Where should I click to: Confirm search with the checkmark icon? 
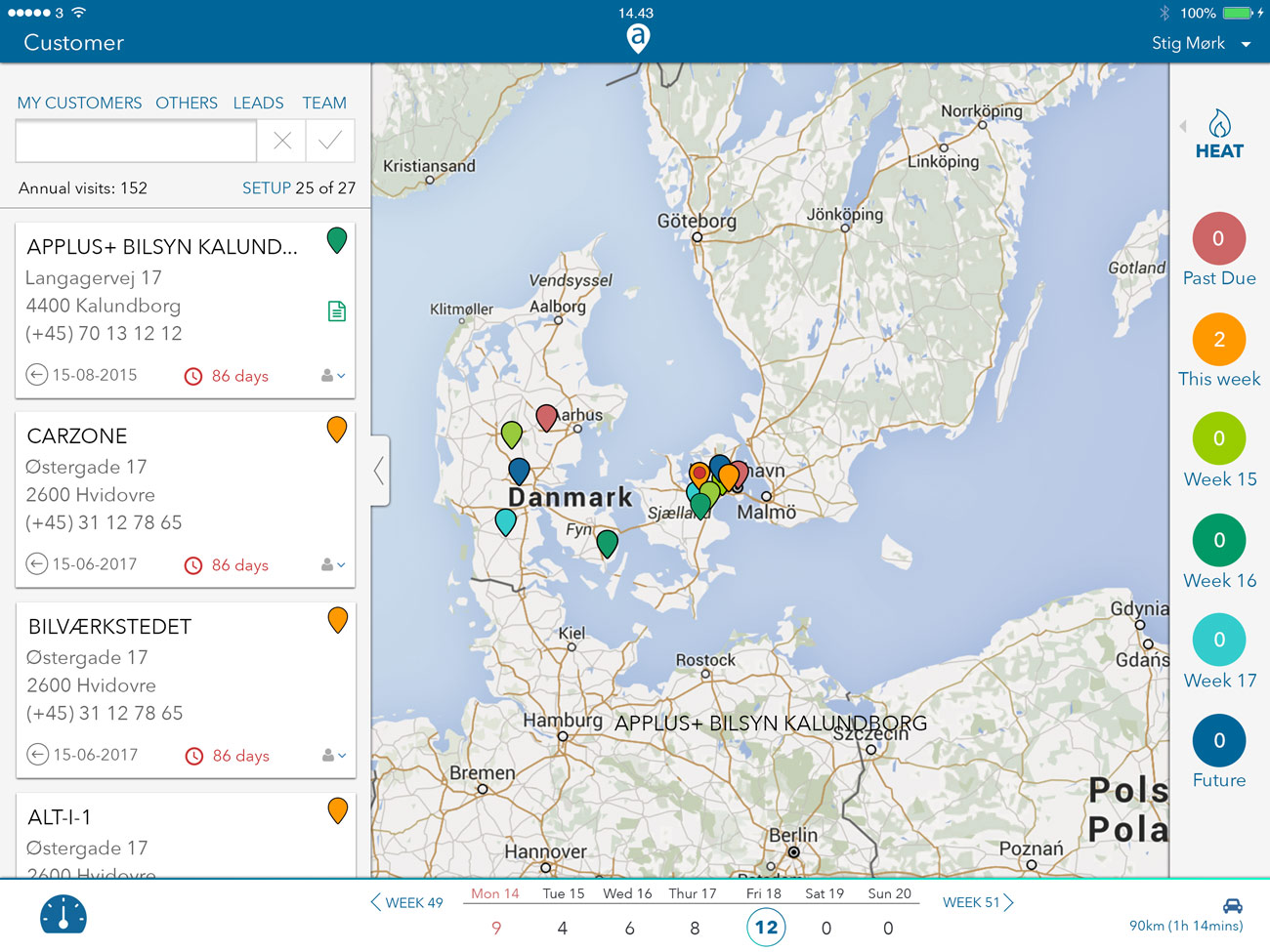[330, 141]
